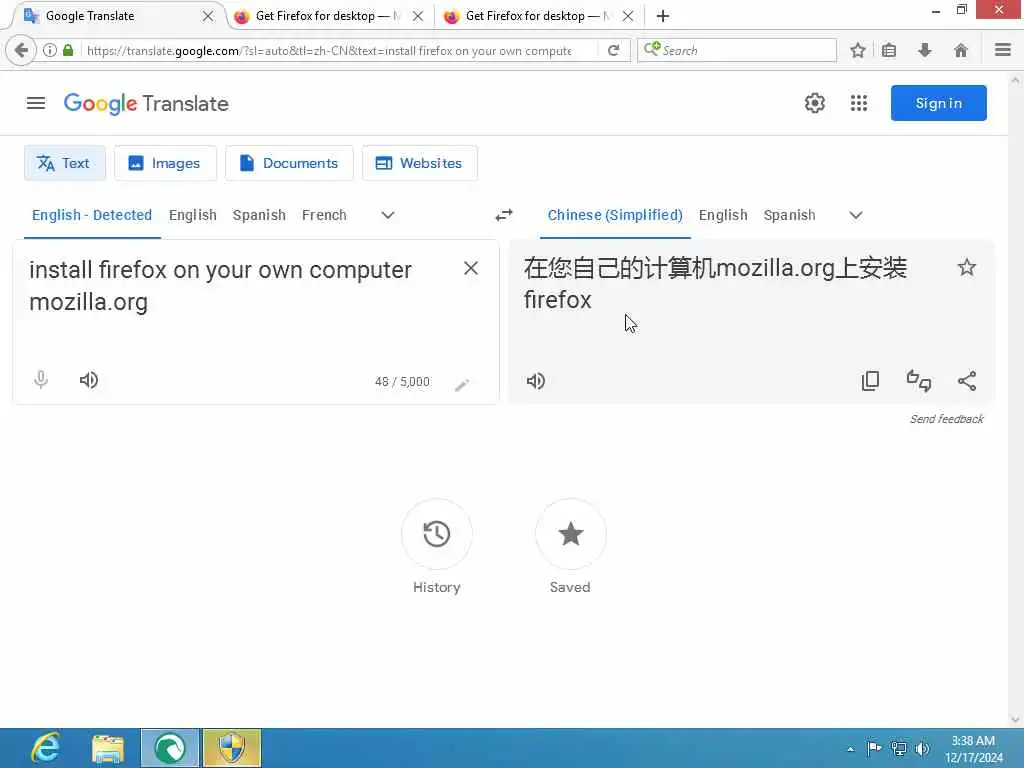
Task: Clear the source text
Action: [x=471, y=268]
